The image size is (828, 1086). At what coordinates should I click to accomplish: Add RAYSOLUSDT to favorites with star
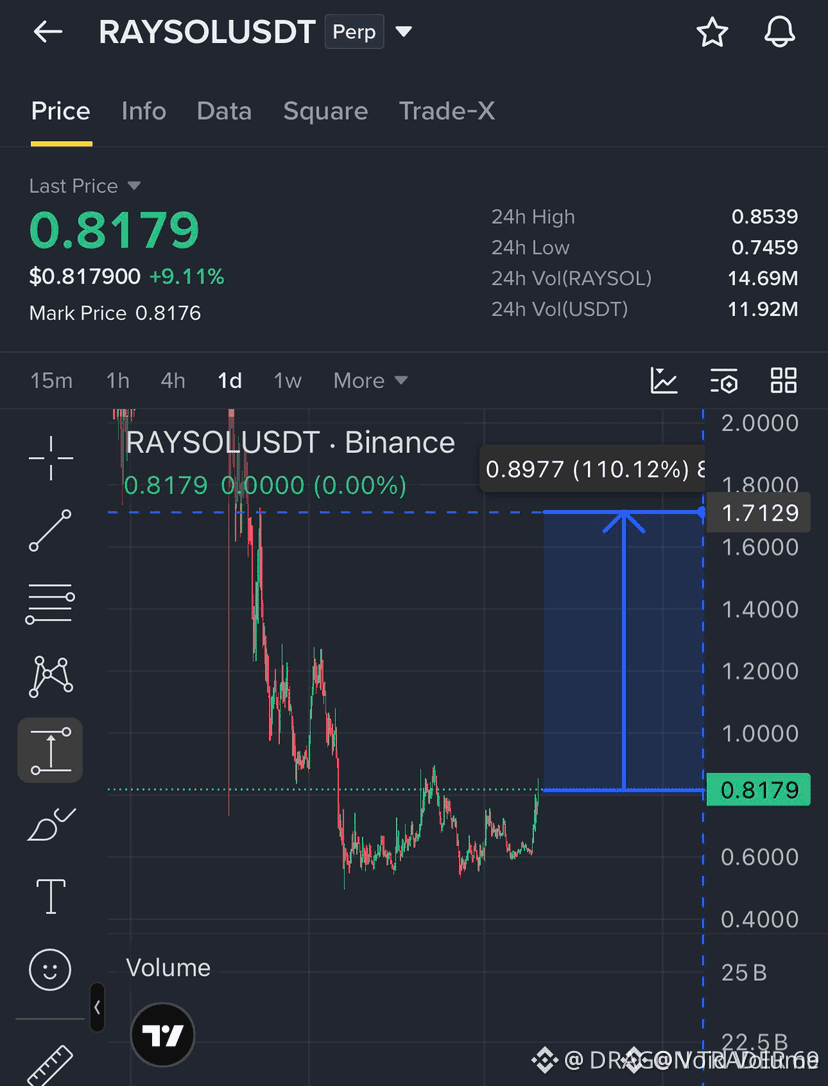[712, 33]
